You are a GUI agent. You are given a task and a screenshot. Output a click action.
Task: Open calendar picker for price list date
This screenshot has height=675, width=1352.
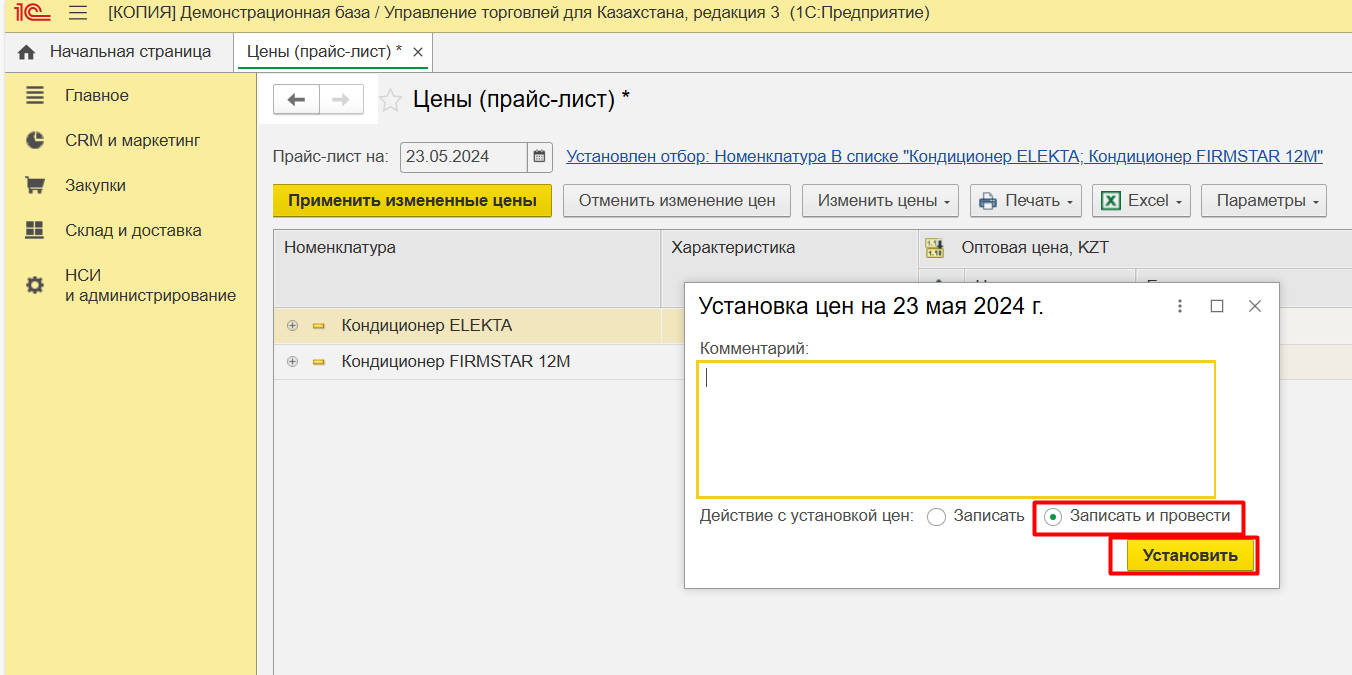pos(540,157)
